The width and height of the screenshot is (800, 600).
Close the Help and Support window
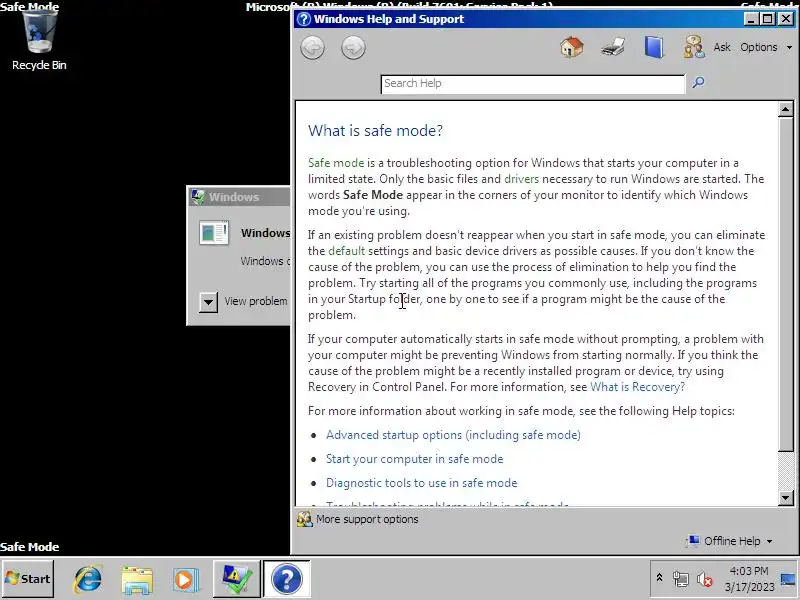[x=786, y=19]
